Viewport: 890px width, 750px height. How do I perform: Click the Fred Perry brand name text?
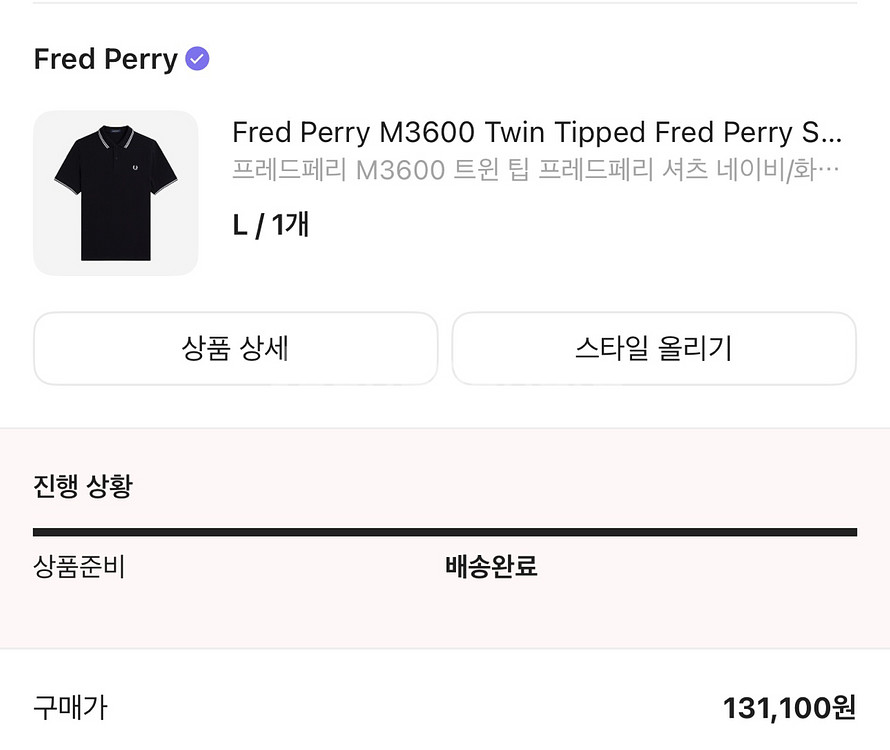pyautogui.click(x=105, y=59)
